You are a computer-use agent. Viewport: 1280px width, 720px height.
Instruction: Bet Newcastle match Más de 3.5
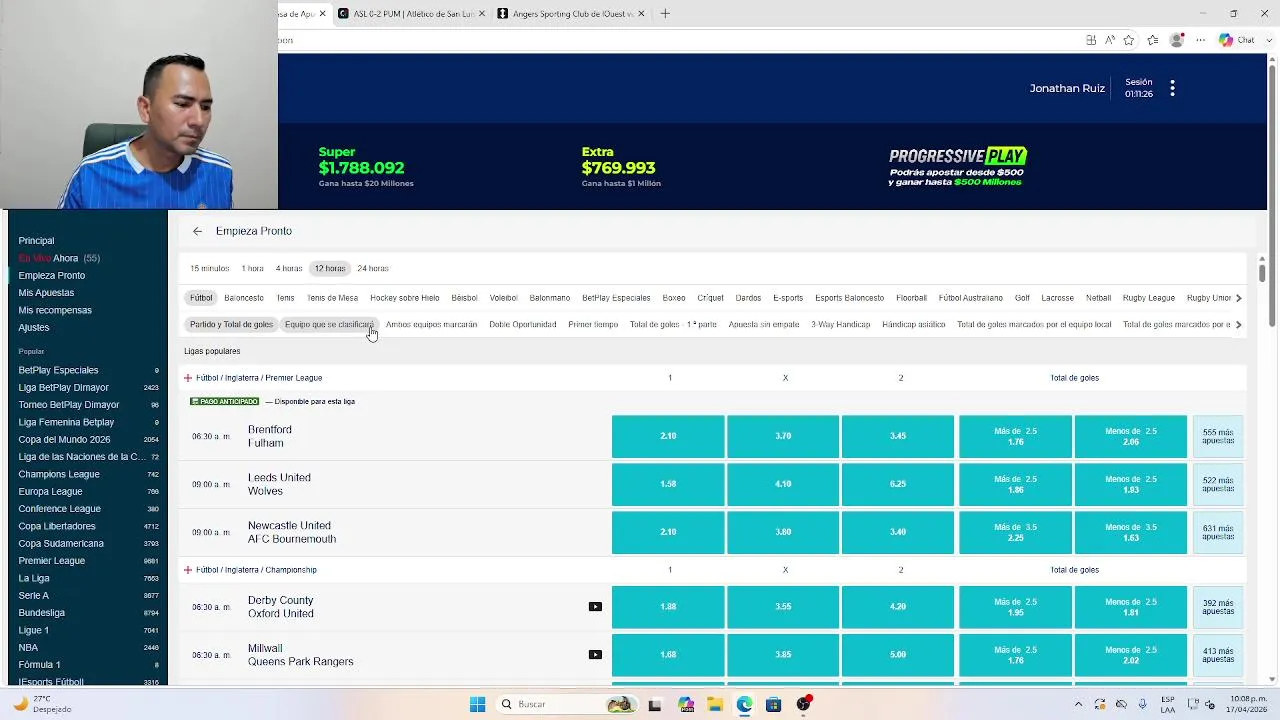coord(1015,532)
